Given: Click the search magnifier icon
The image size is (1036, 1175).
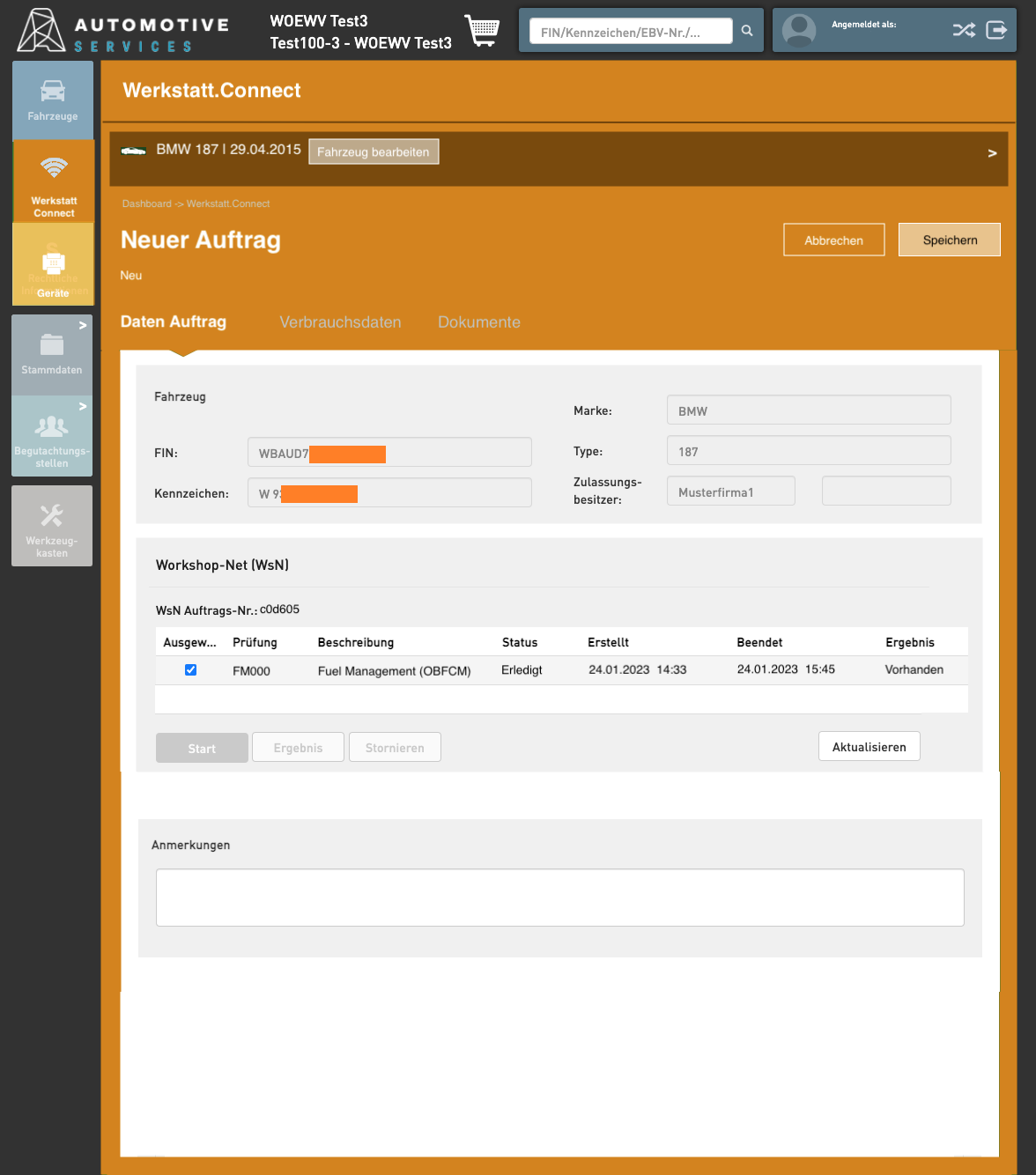Looking at the screenshot, I should [x=747, y=31].
